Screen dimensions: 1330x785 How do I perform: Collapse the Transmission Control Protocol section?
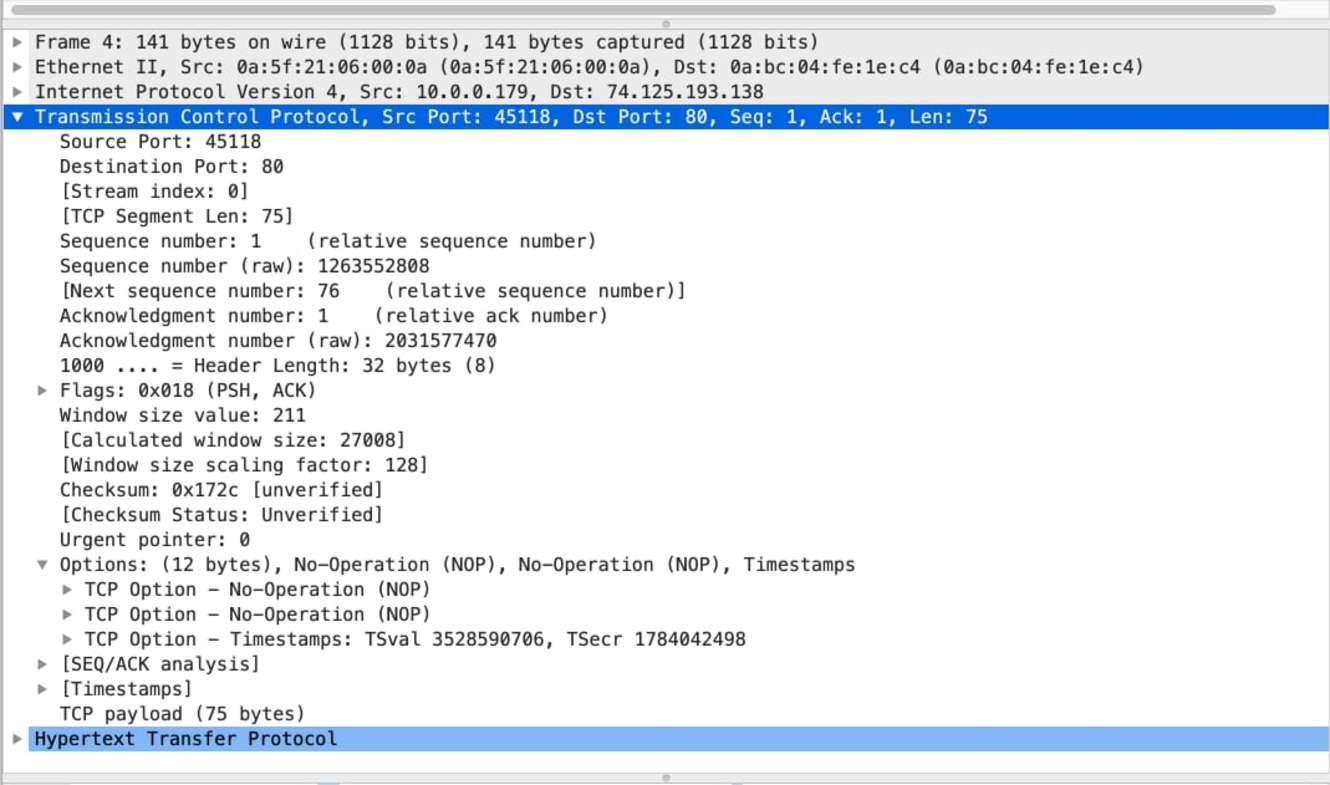point(17,117)
